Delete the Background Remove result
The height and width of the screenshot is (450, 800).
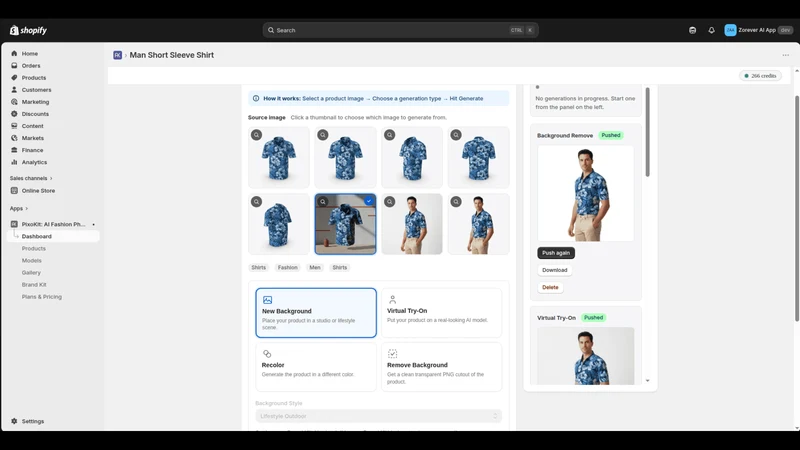550,288
